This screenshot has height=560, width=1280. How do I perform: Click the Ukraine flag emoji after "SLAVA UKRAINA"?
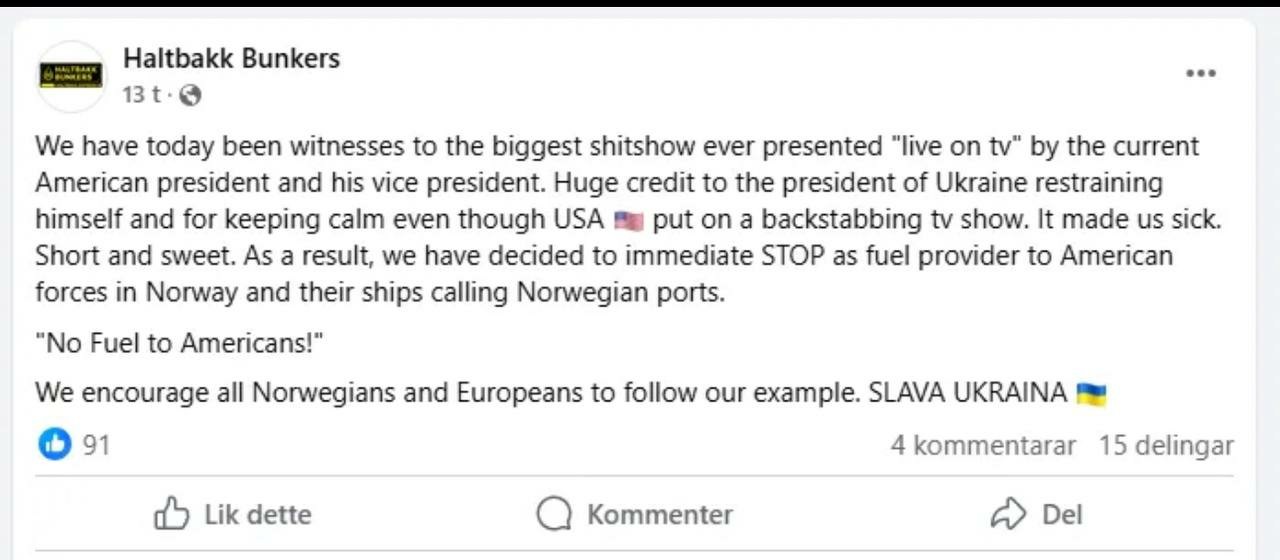click(1091, 394)
